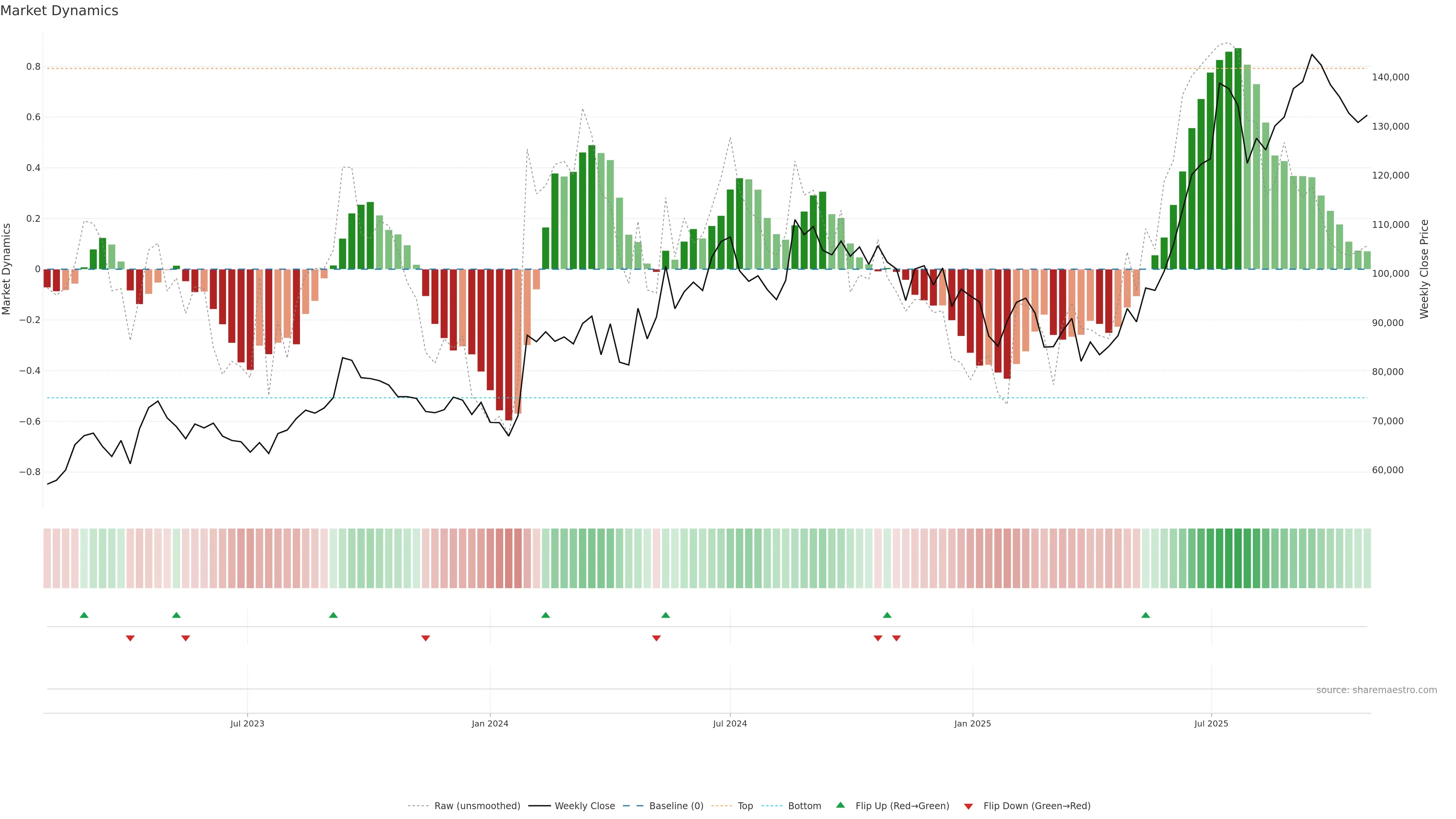Click the green Flip Up triangle in legend
The width and height of the screenshot is (1456, 819).
tap(841, 805)
